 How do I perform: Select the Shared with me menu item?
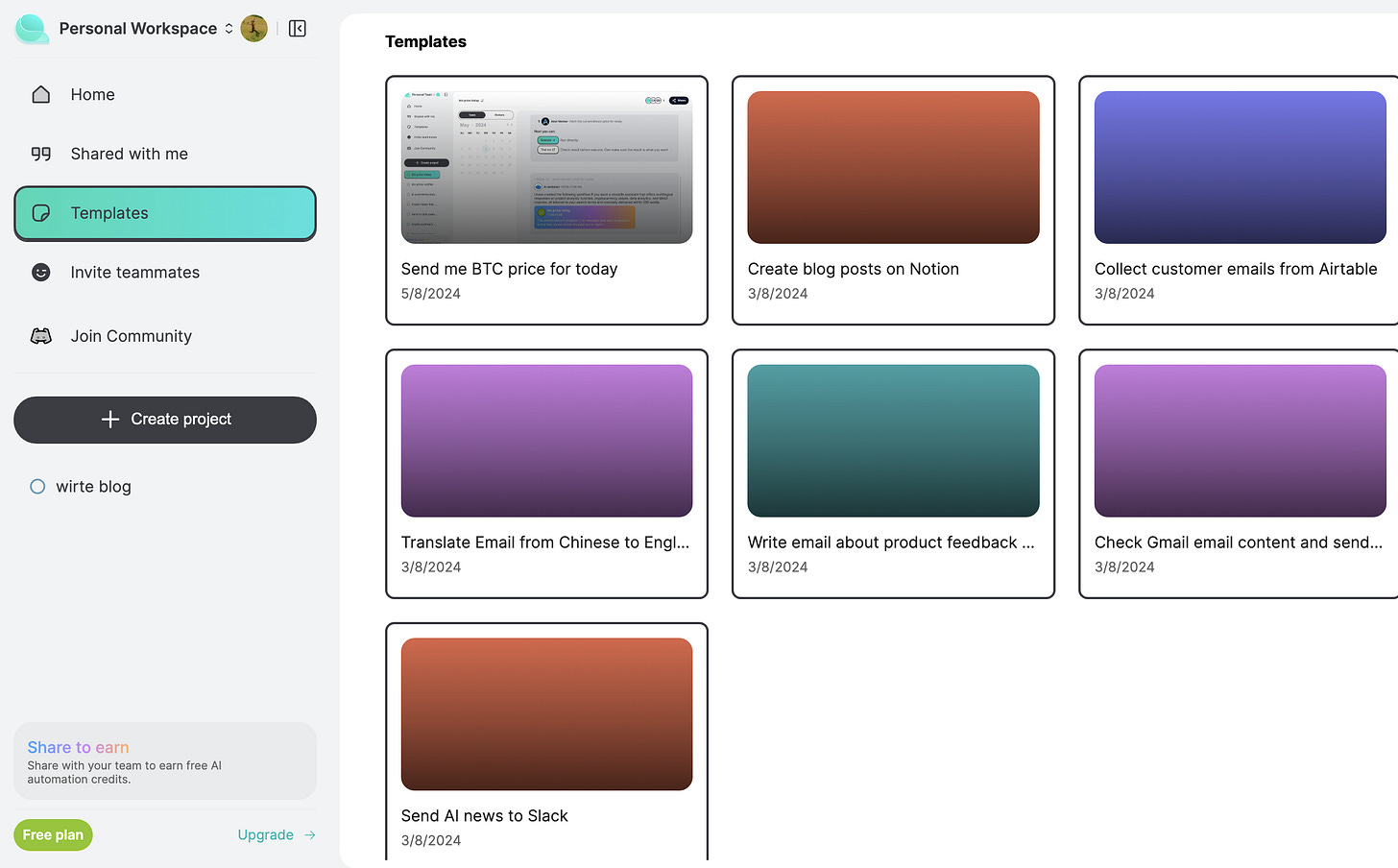pos(129,154)
